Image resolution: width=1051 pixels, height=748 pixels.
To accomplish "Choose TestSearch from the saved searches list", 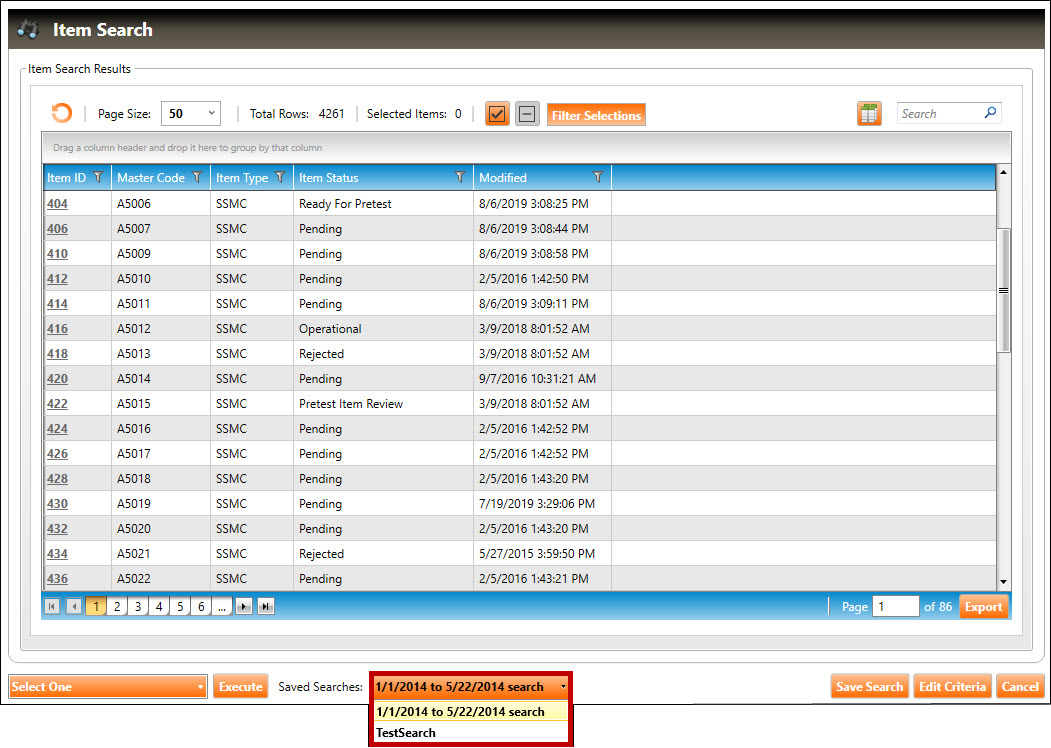I will (x=406, y=733).
